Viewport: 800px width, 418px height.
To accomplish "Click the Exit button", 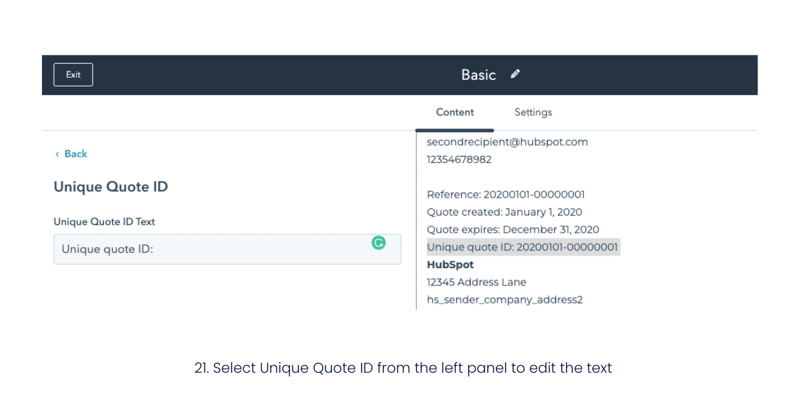I will (x=73, y=75).
